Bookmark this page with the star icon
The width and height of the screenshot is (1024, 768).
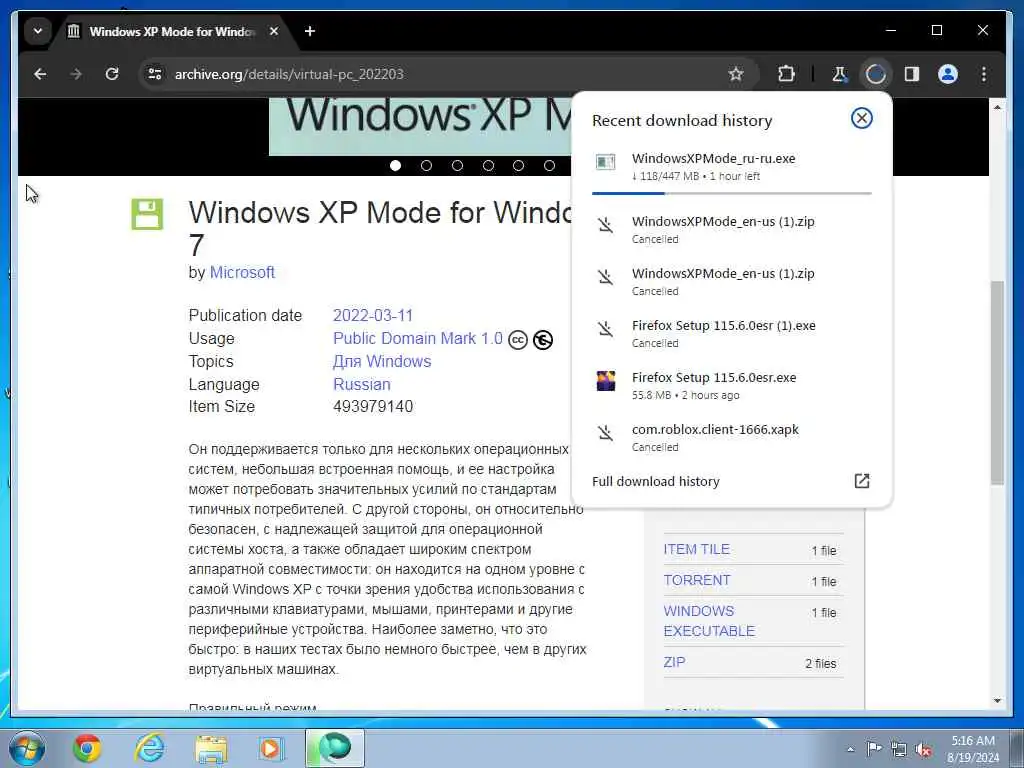pyautogui.click(x=736, y=74)
